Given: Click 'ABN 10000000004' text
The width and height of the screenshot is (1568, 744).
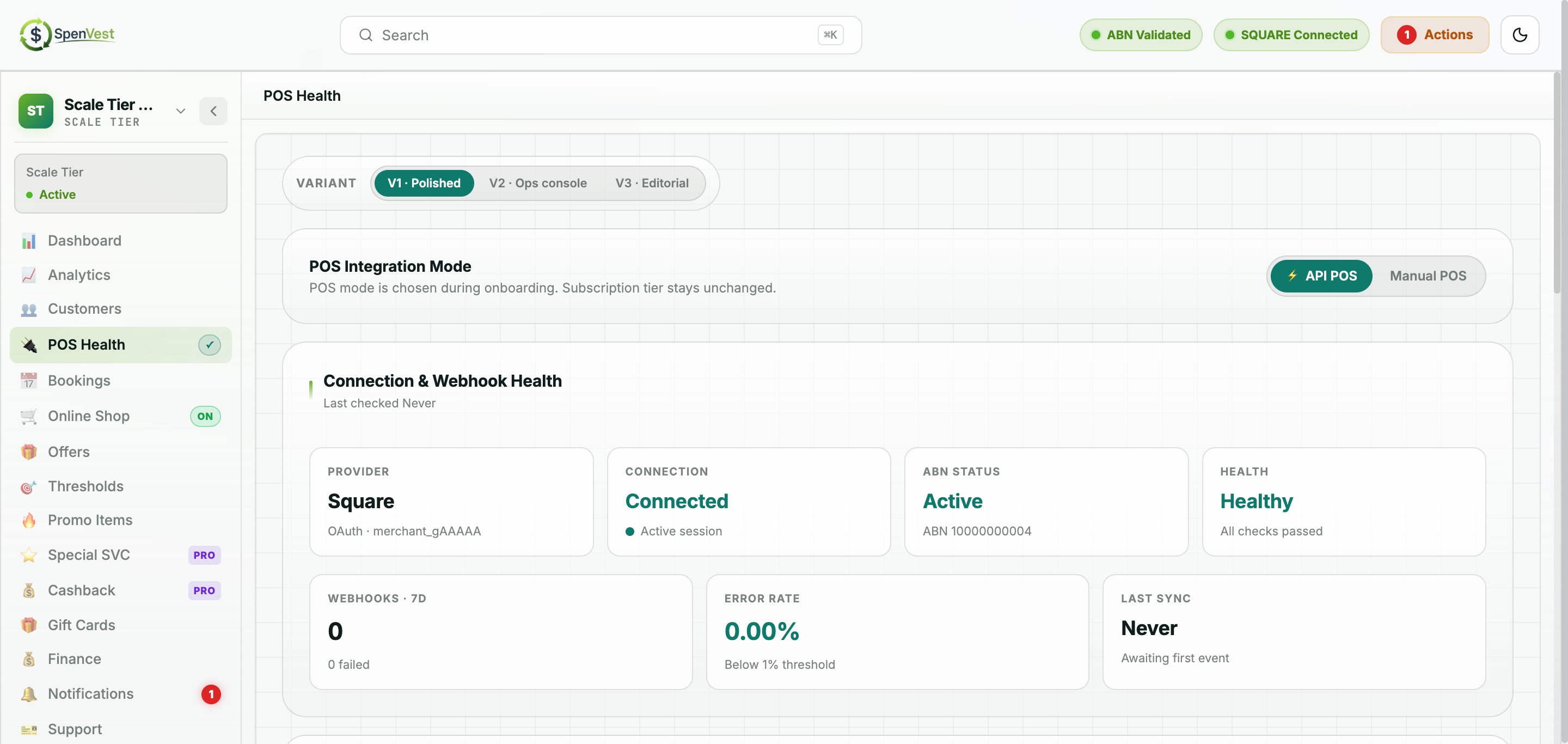Looking at the screenshot, I should coord(976,531).
